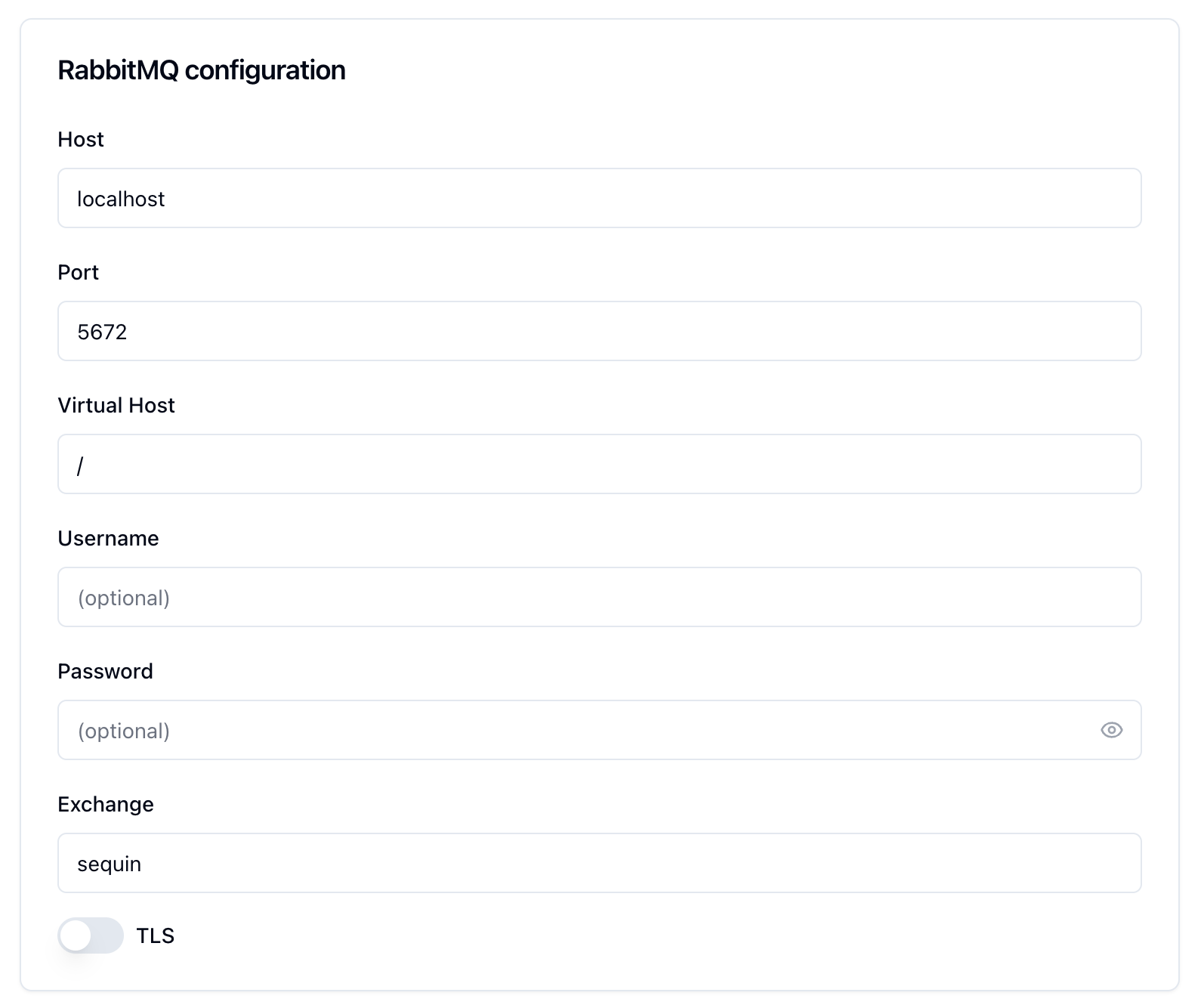Click the Port label text
Image resolution: width=1204 pixels, height=1008 pixels.
pyautogui.click(x=78, y=272)
